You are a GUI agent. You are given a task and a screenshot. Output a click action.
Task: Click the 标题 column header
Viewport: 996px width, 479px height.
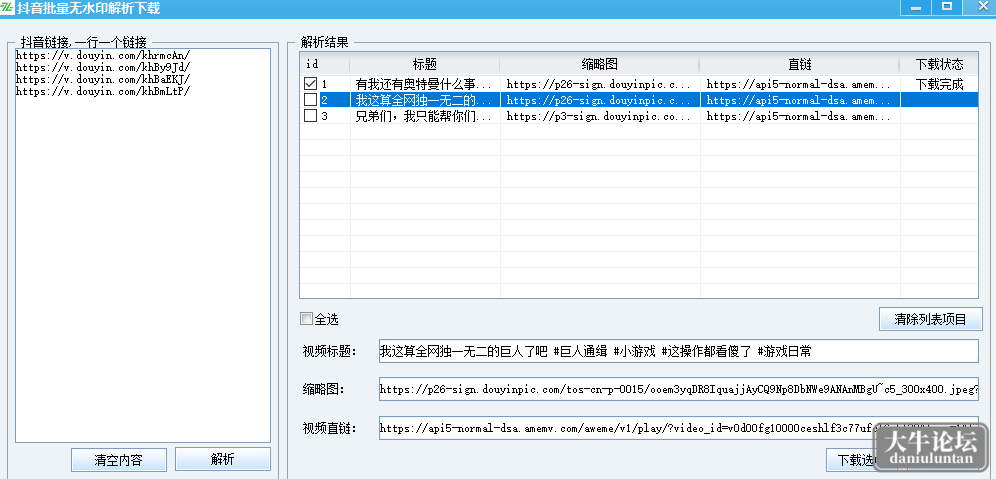(424, 64)
